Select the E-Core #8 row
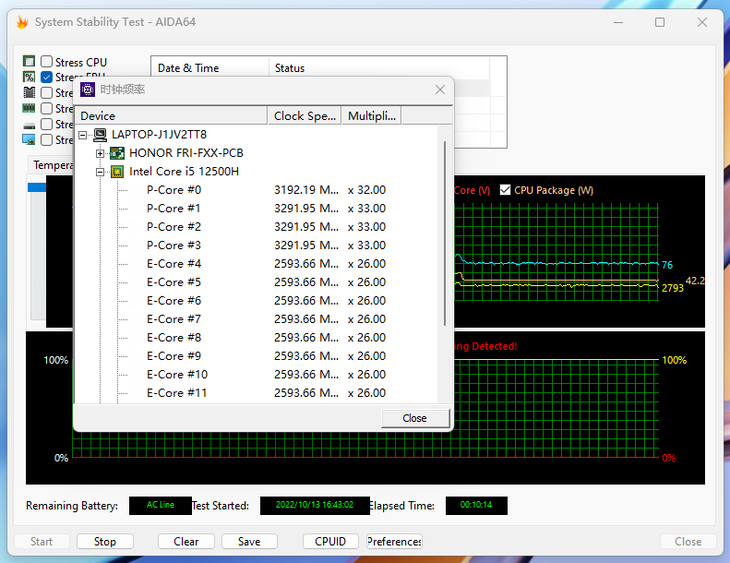Image resolution: width=730 pixels, height=563 pixels. (x=256, y=338)
